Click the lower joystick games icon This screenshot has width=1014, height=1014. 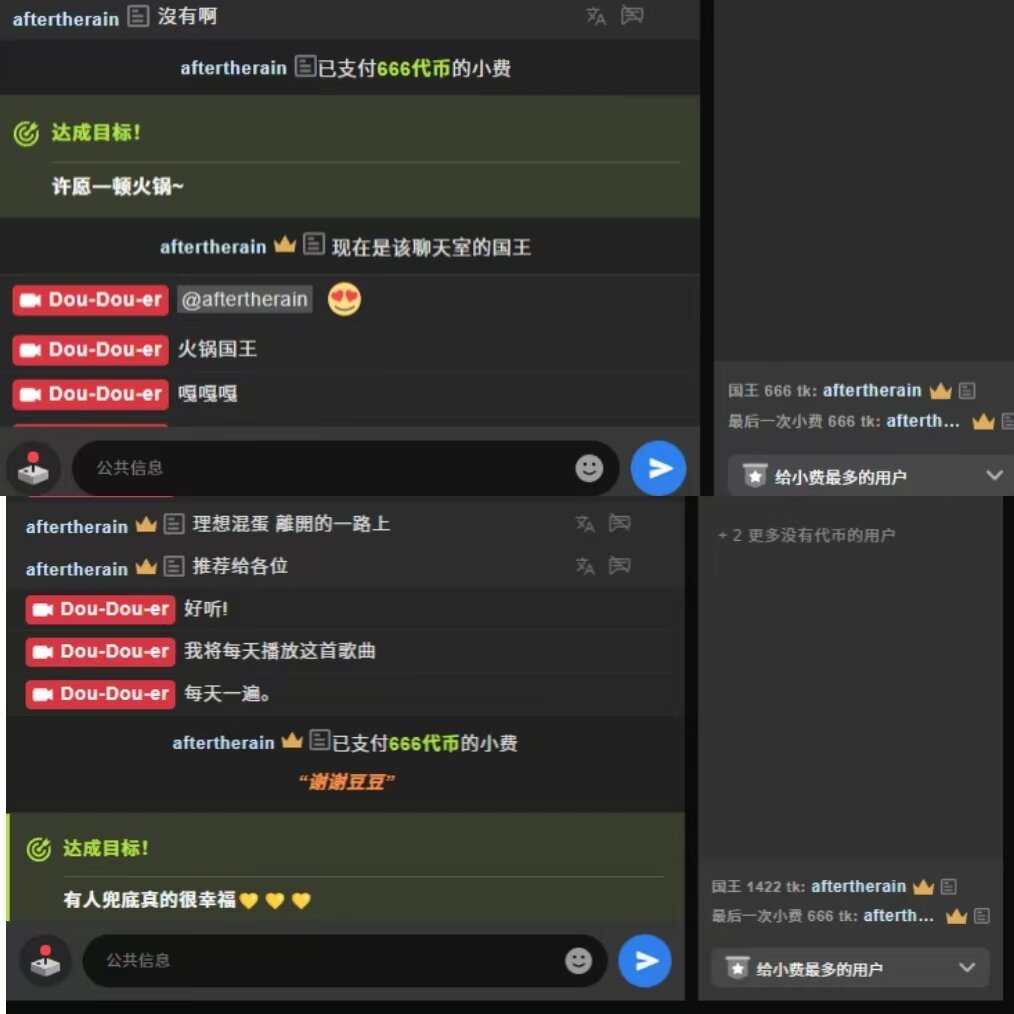point(45,960)
